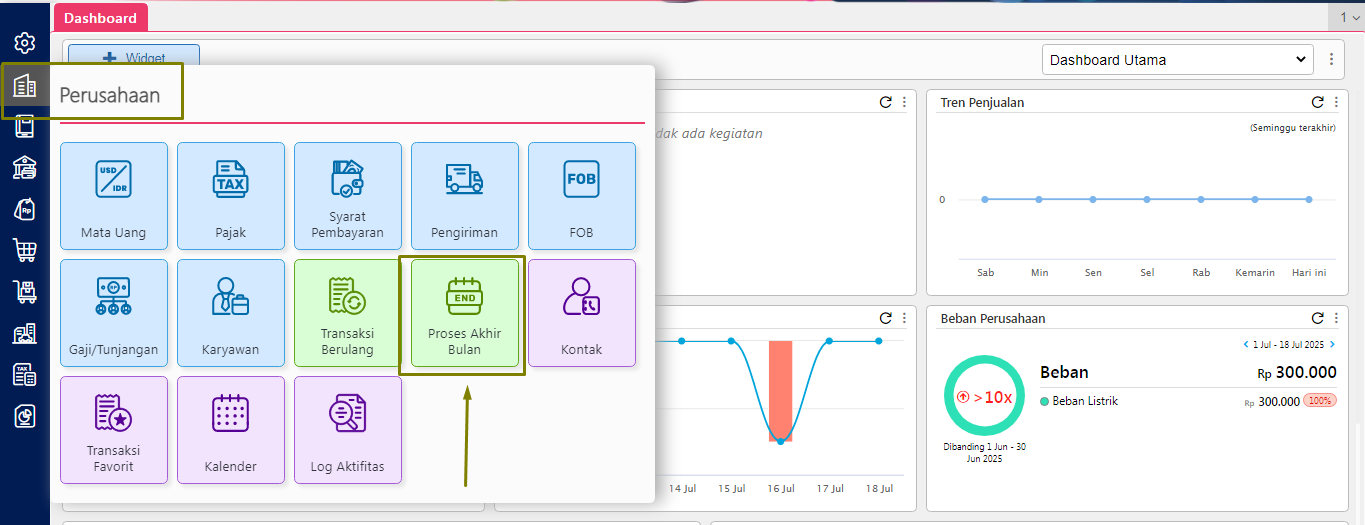Refresh the Tren Penjualan widget

[x=1317, y=102]
